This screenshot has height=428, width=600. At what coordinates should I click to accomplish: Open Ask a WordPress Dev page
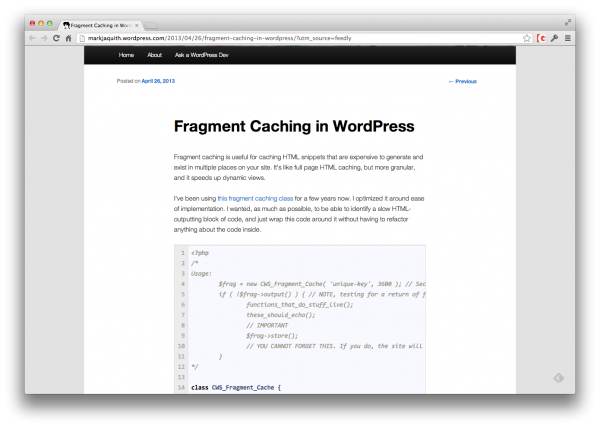[202, 55]
